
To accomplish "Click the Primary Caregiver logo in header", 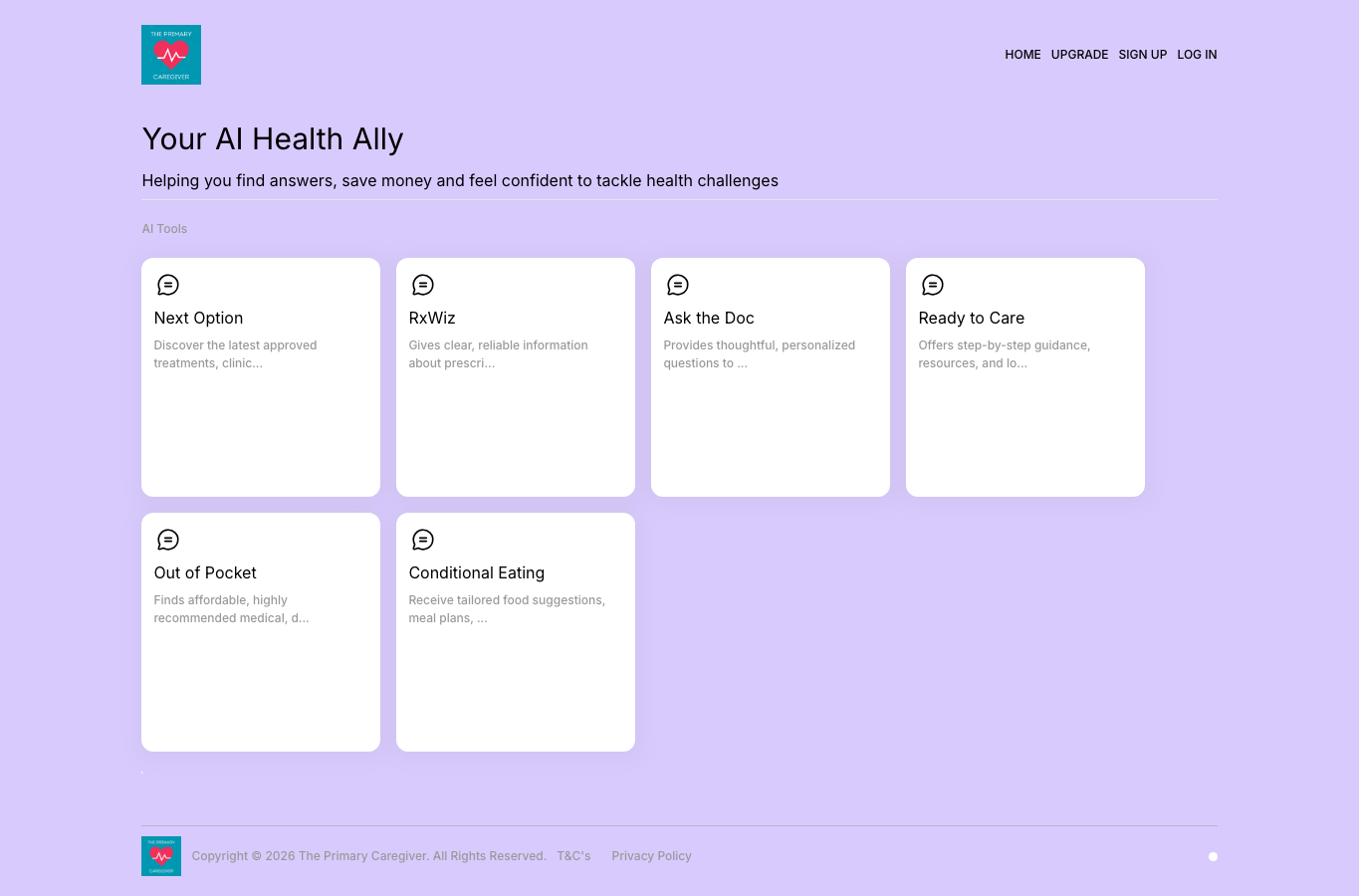I will coord(171,55).
